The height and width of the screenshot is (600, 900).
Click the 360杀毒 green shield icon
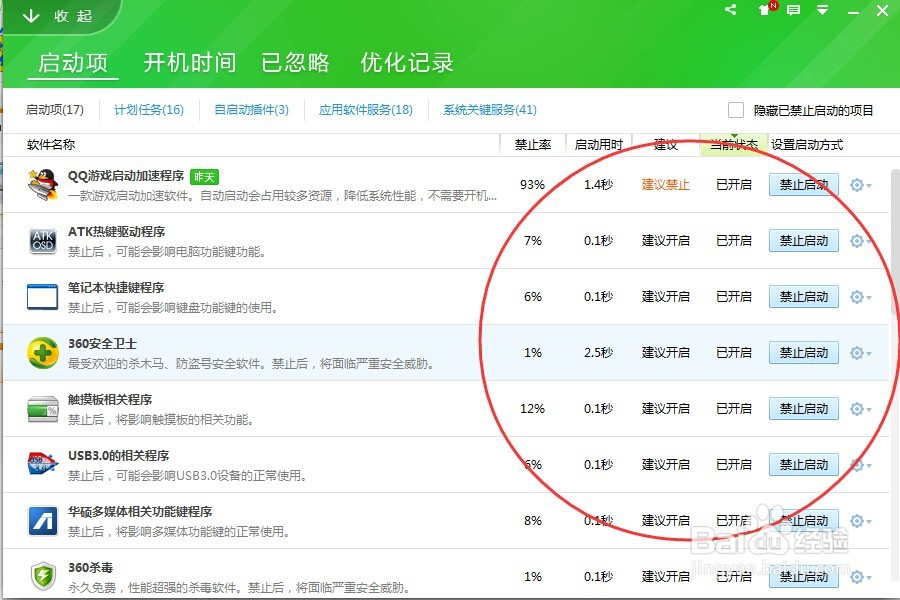[44, 576]
